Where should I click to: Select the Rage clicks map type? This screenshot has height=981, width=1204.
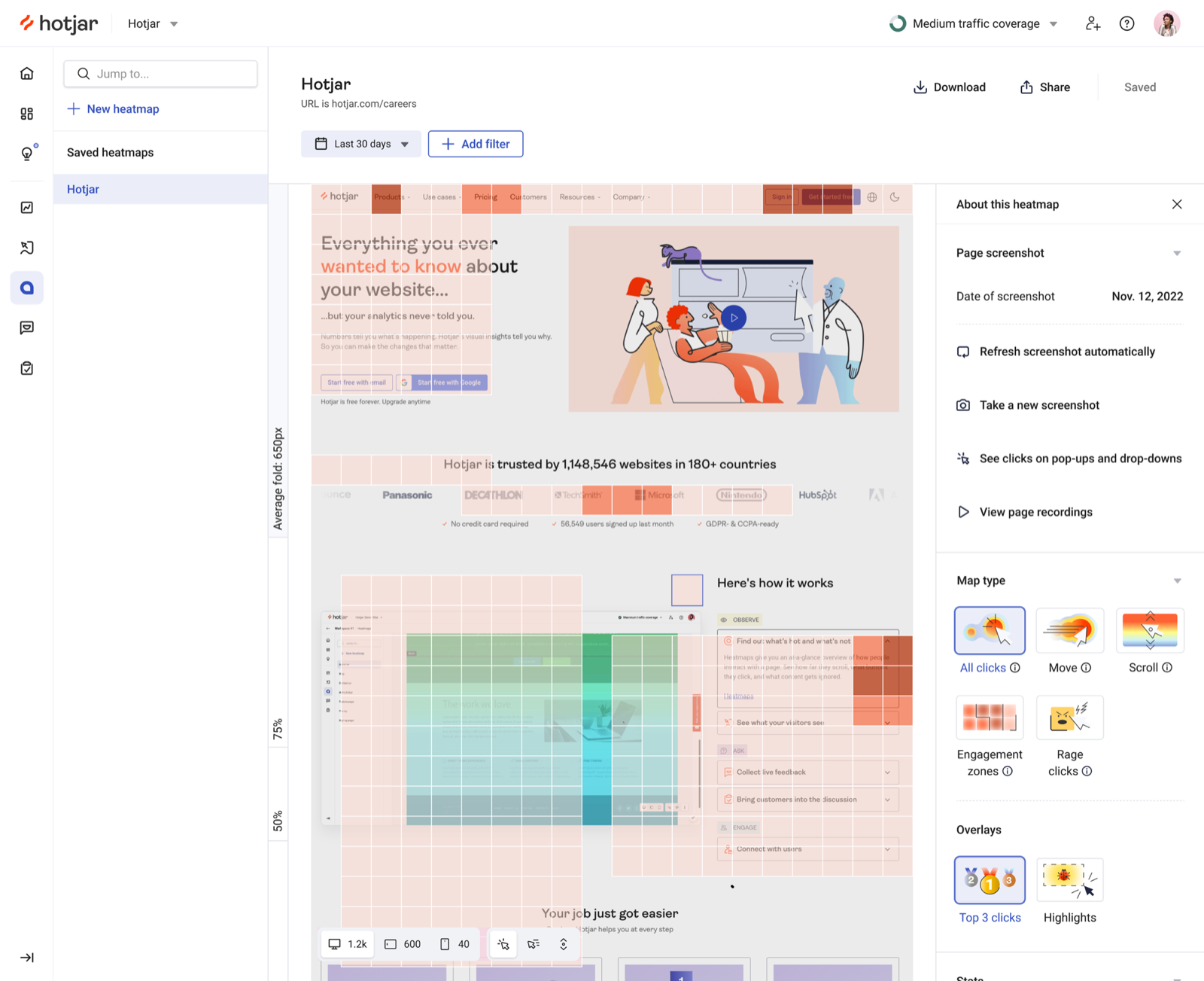click(x=1069, y=717)
